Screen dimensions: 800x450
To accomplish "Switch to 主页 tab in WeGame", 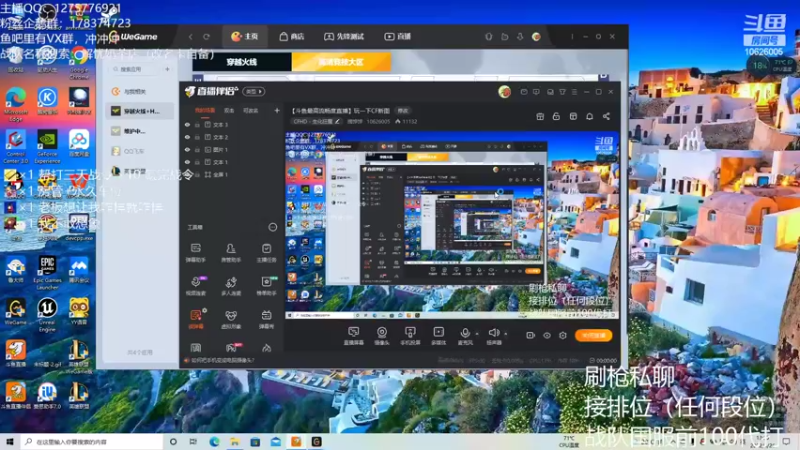I will click(x=245, y=36).
